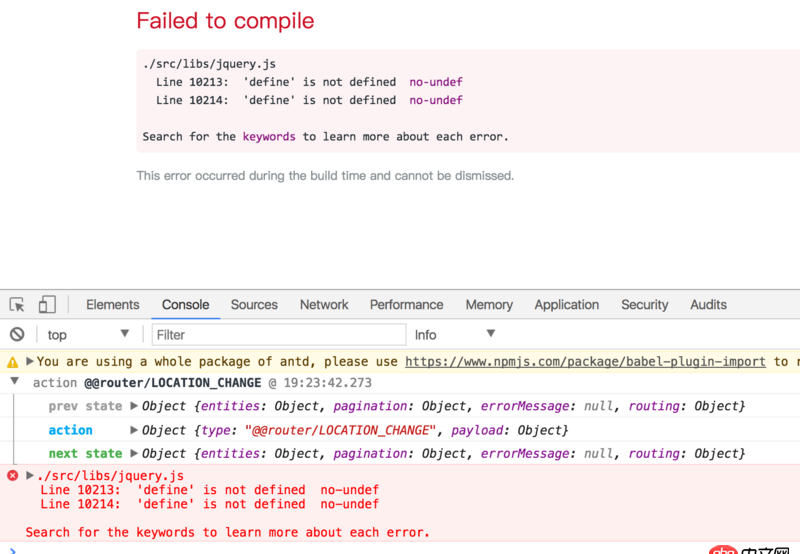Click the red error icon in console
Viewport: 800px width, 554px height.
13,476
